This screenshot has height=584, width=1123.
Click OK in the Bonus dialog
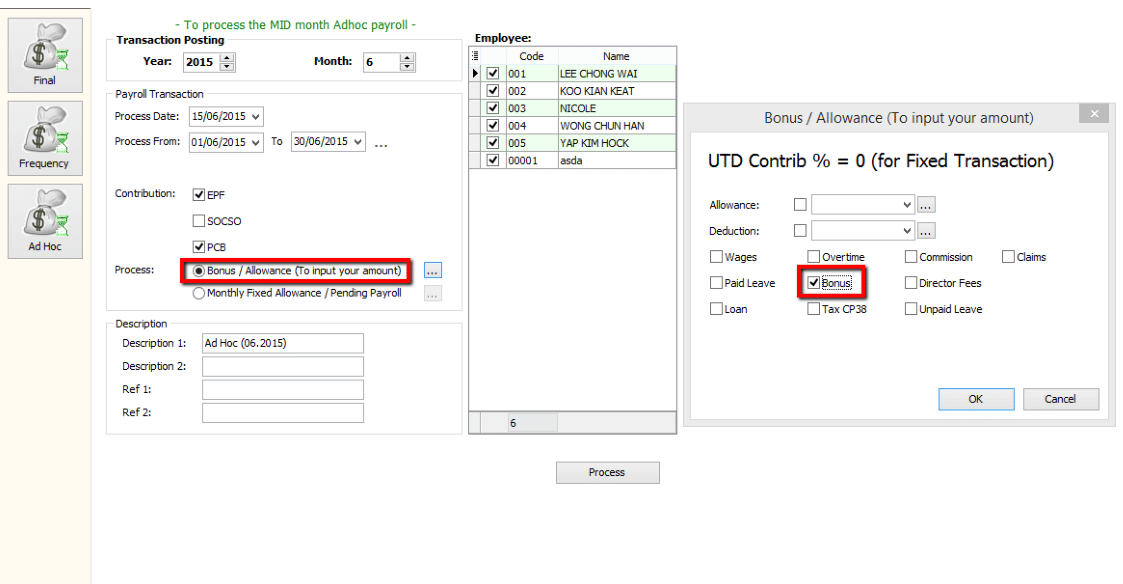975,399
